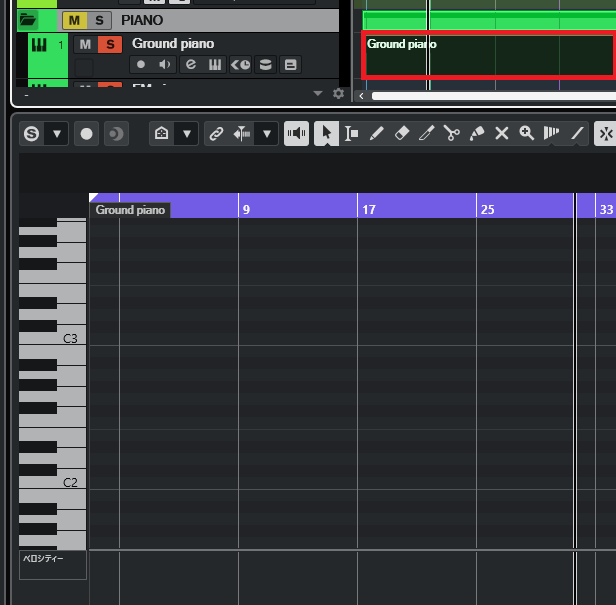
Task: Click bar 17 on key editor ruler
Action: (x=368, y=209)
